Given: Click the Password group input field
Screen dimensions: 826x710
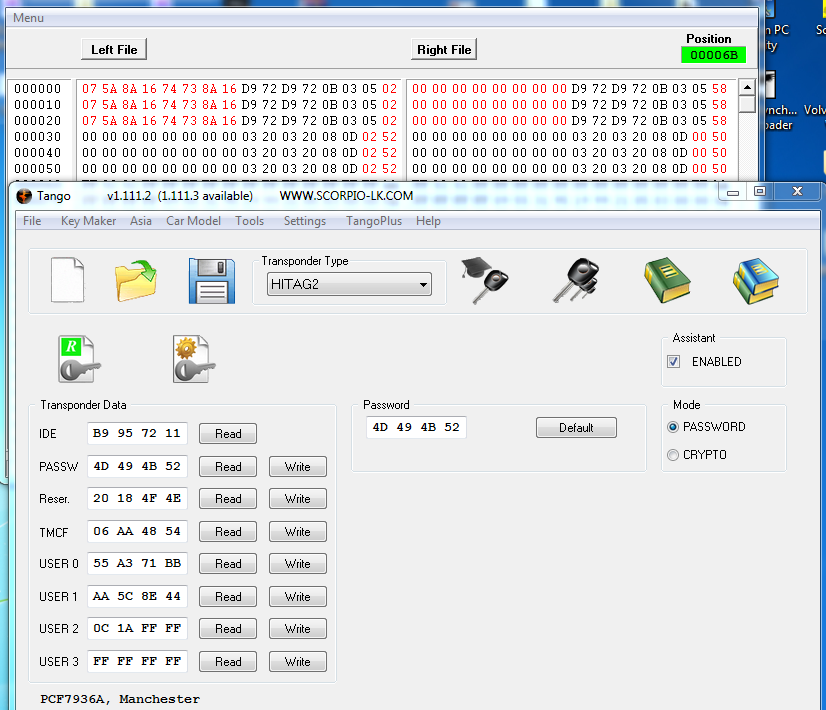Looking at the screenshot, I should (x=416, y=427).
